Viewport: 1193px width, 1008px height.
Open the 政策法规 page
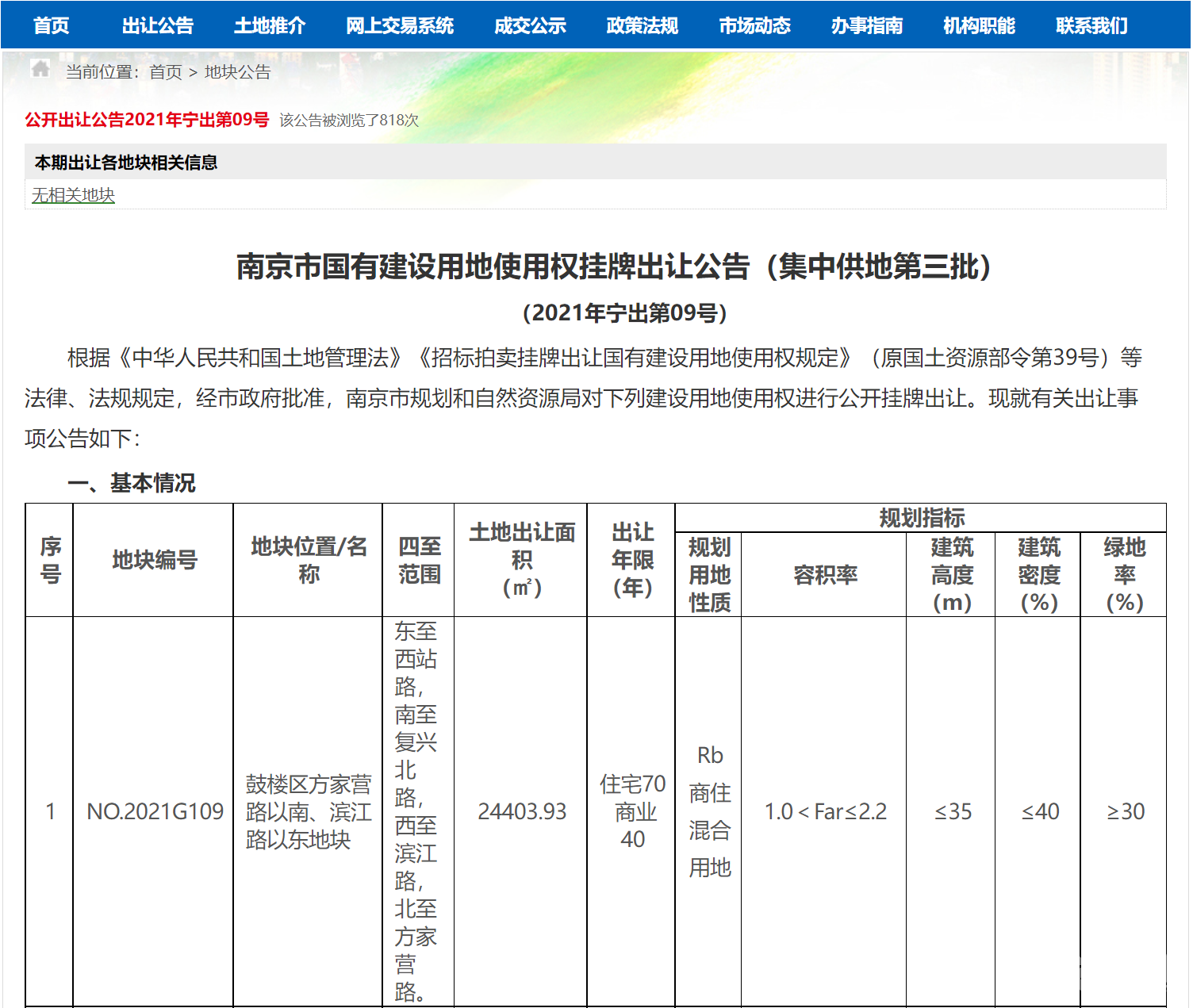tap(642, 25)
